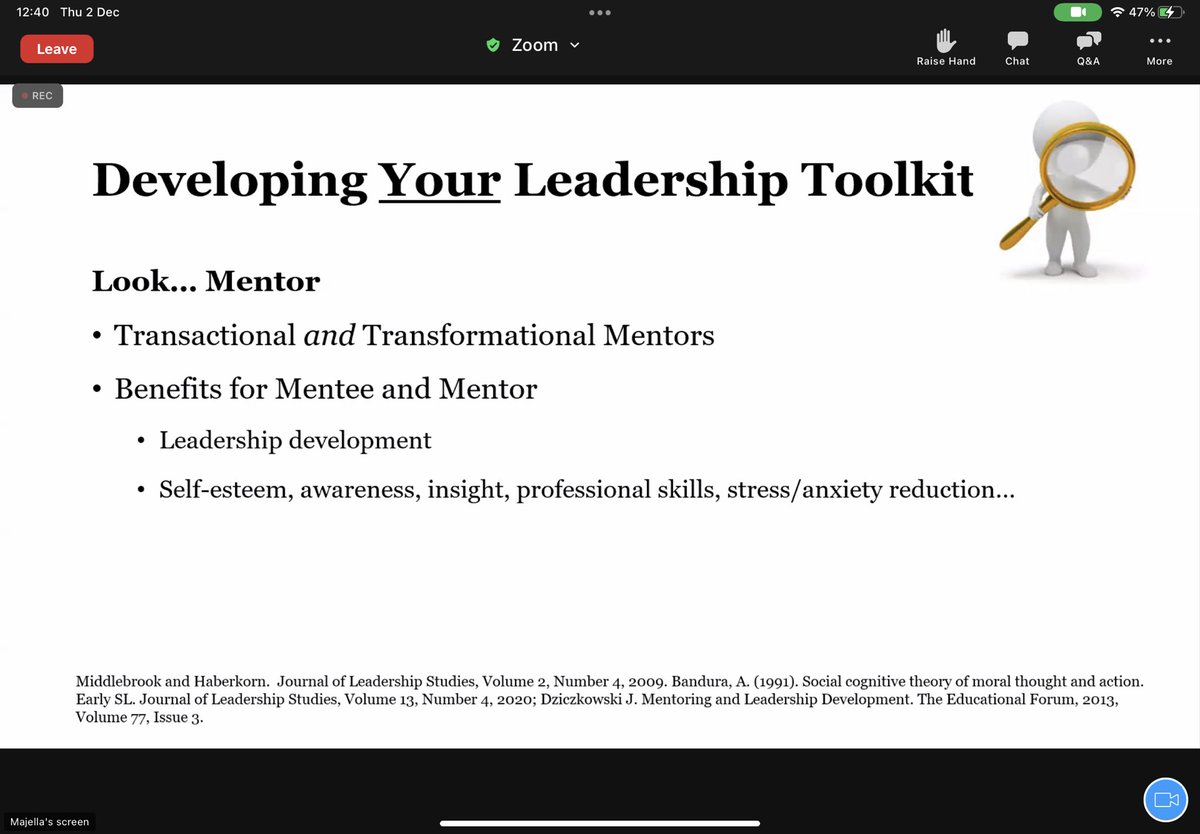Open the Q&A panel
Screen dimensions: 1200x834
click(1088, 48)
